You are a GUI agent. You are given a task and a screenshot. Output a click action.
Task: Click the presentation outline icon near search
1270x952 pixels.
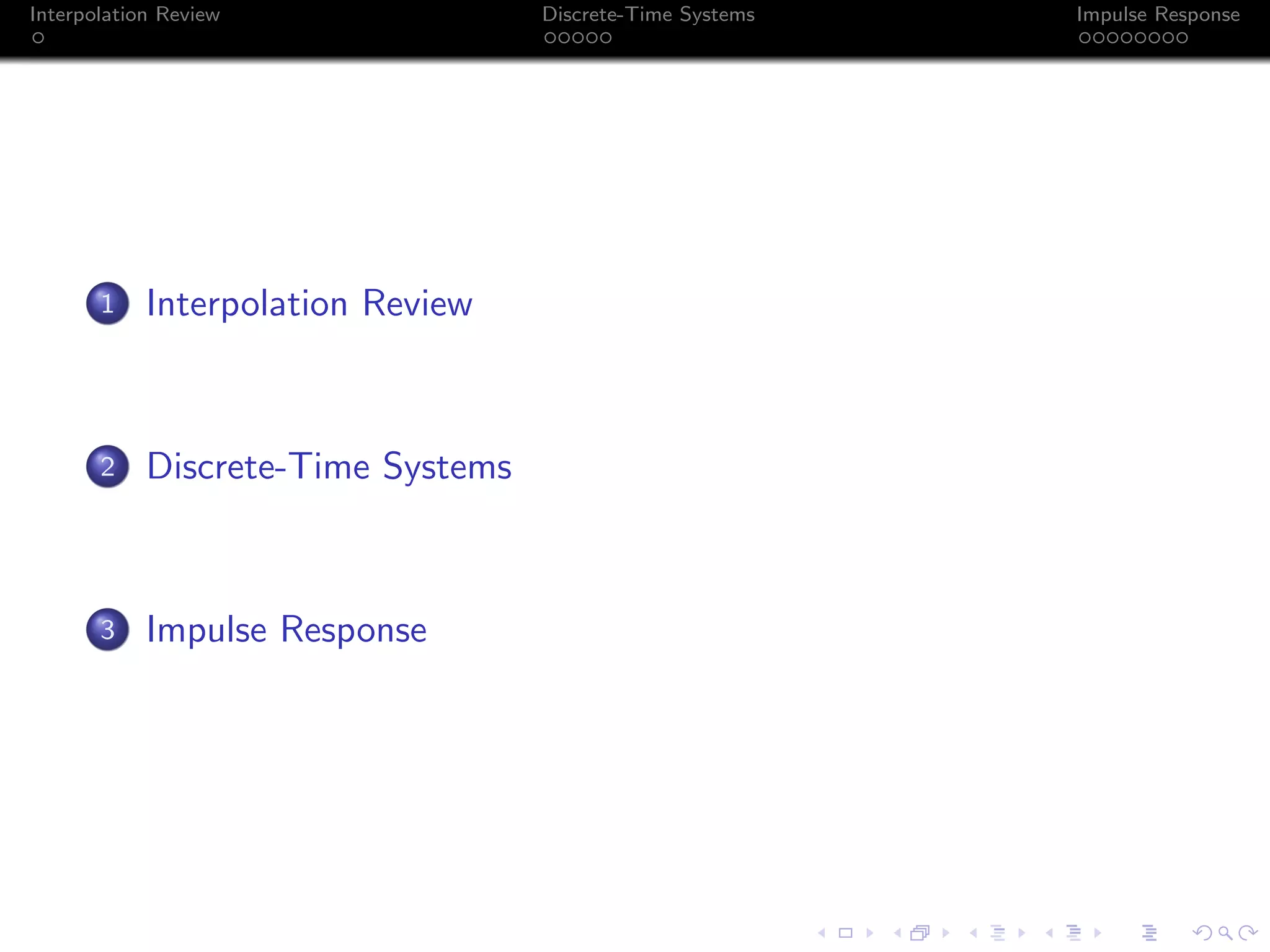[x=1149, y=933]
